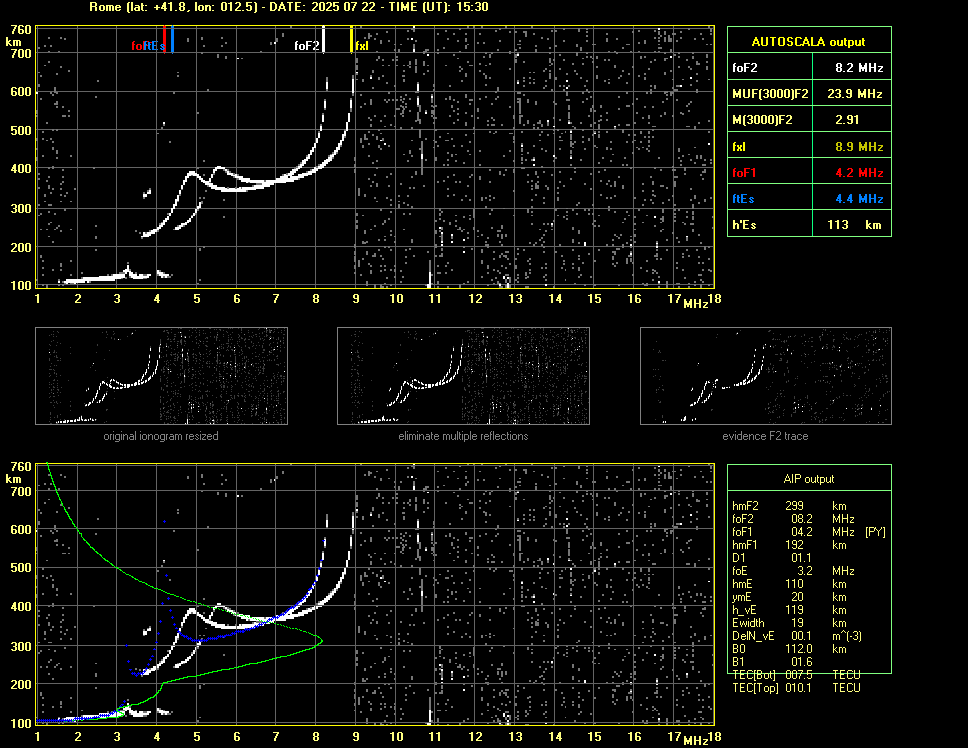
Task: Click the caption "eliminate multiple reflections"
Action: click(463, 436)
